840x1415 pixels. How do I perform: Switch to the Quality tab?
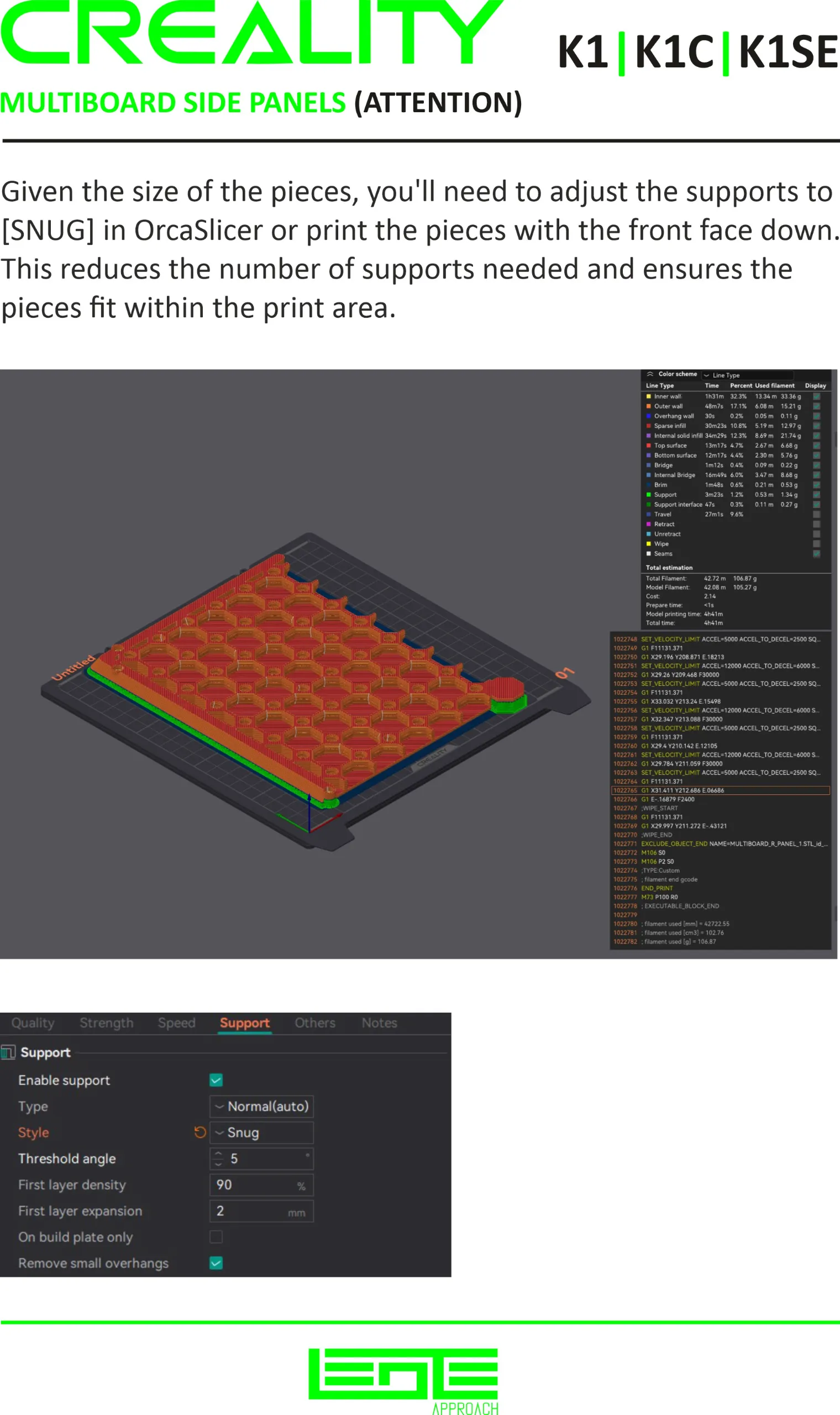[33, 1023]
